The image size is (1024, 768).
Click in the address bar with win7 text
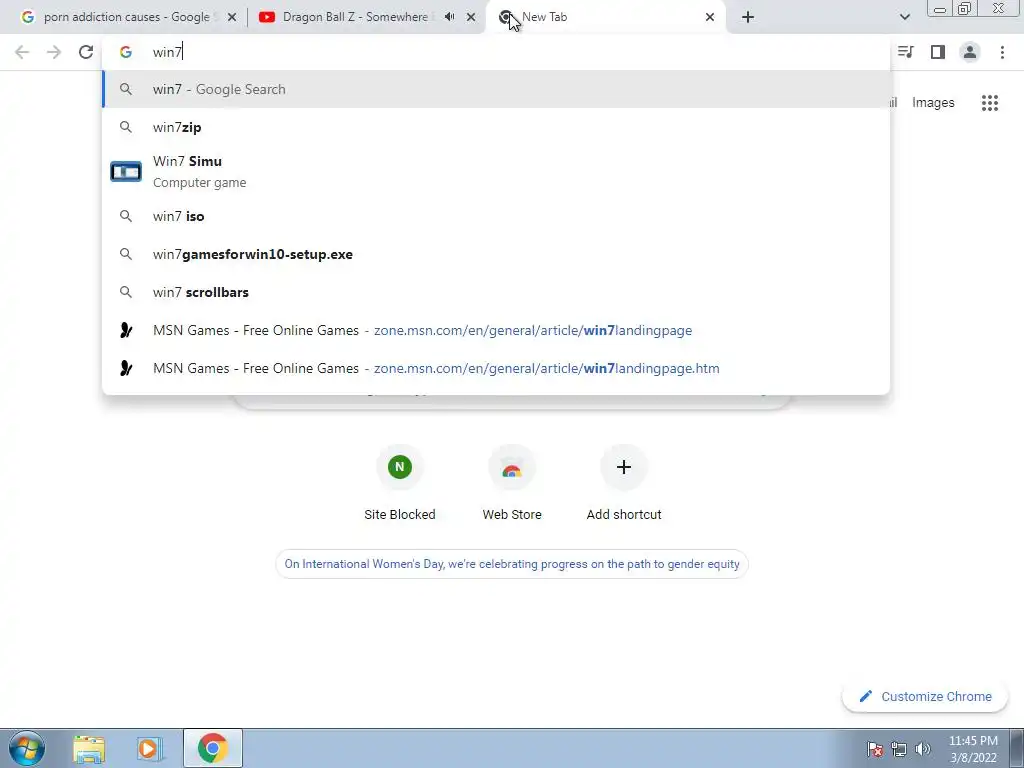point(496,52)
